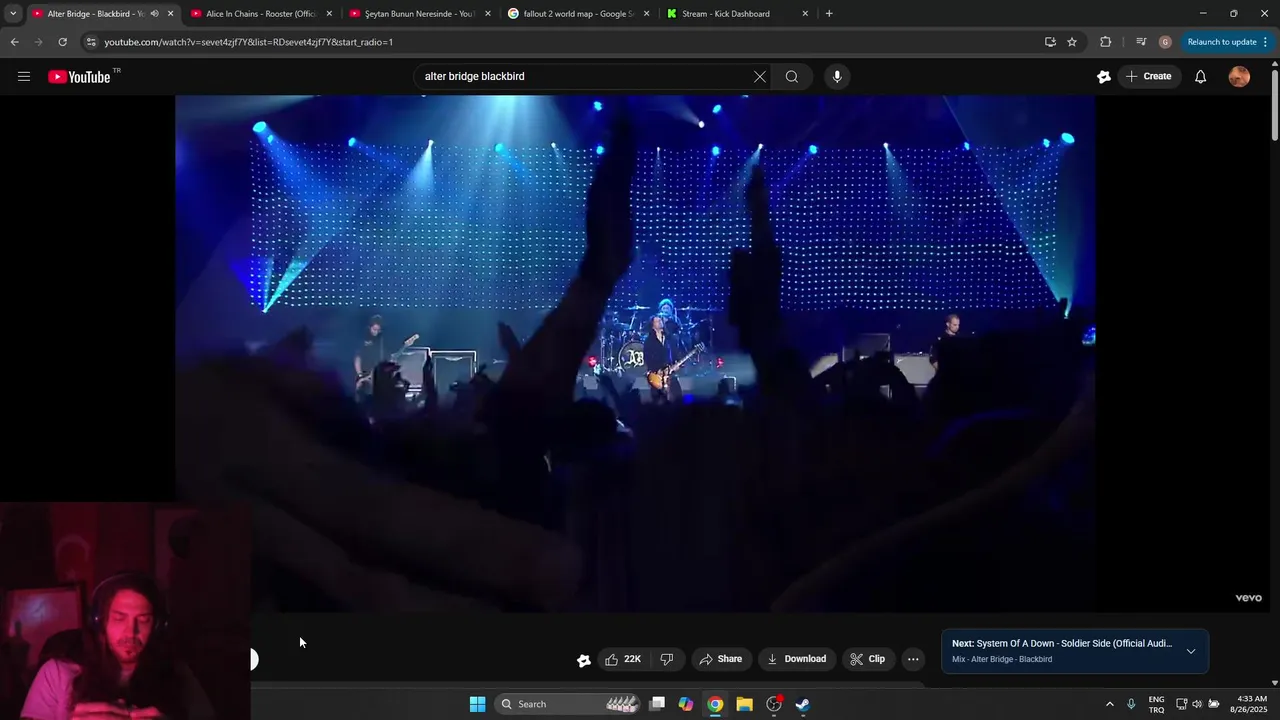Open Copilot from the taskbar
Screen dimensions: 1280x720
click(686, 704)
